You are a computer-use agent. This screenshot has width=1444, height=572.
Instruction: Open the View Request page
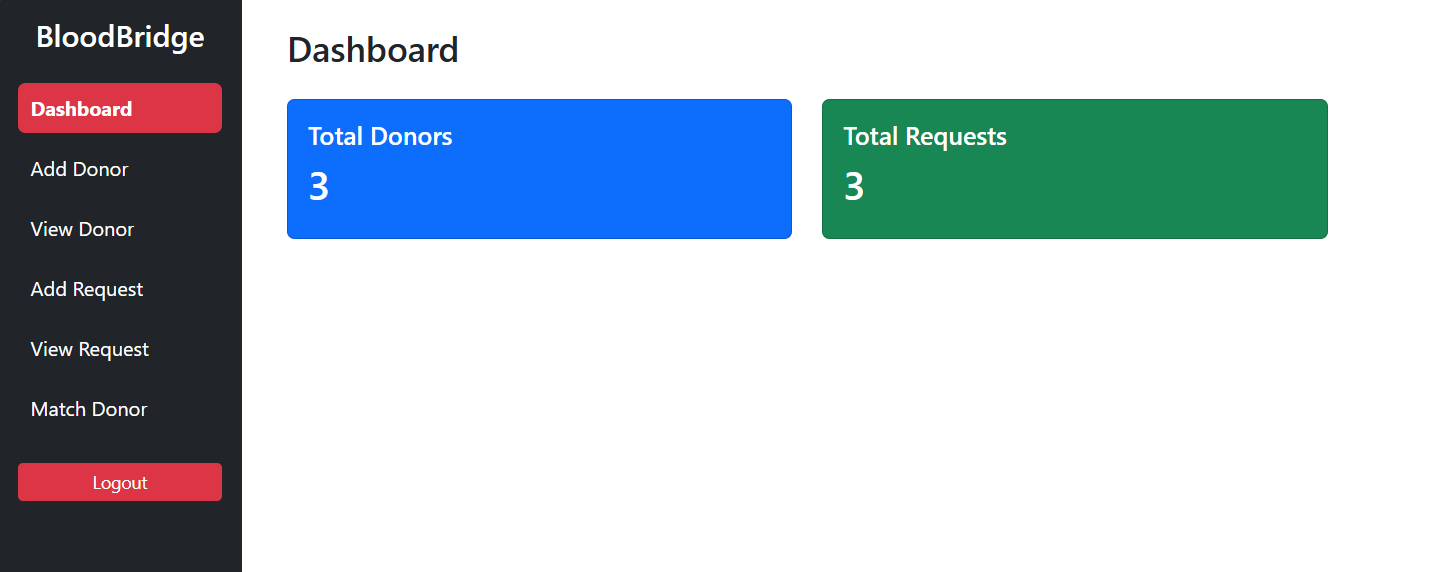coord(90,349)
